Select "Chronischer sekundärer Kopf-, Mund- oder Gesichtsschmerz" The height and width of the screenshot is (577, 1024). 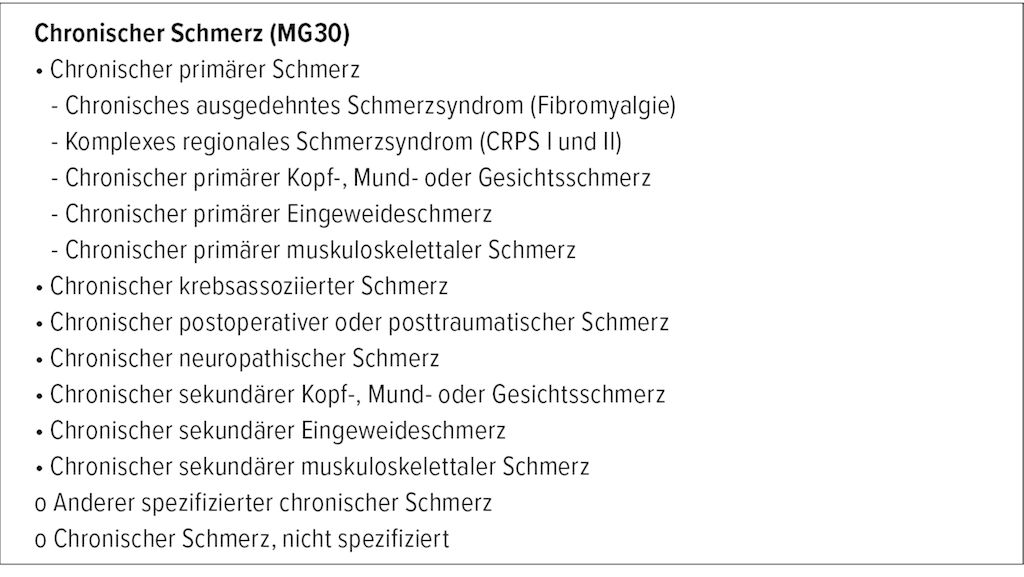(x=357, y=394)
